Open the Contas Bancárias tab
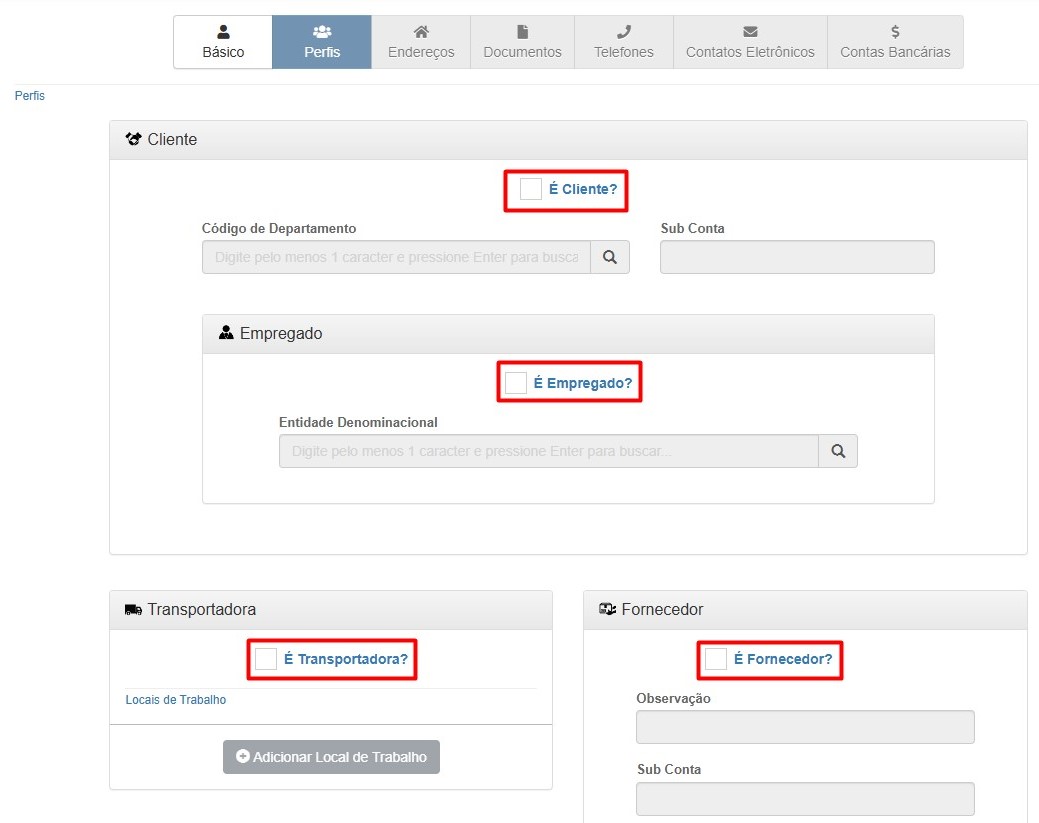Image resolution: width=1039 pixels, height=823 pixels. pos(895,42)
